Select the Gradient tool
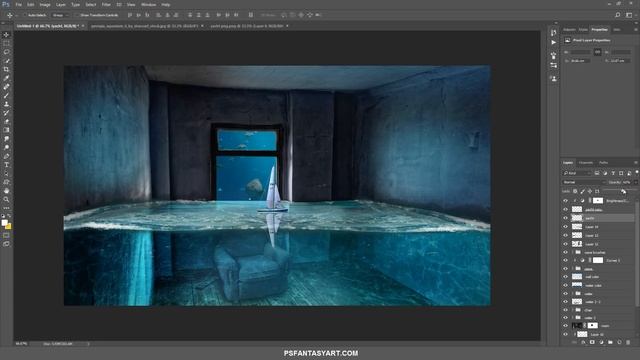The width and height of the screenshot is (640, 360). click(x=6, y=130)
